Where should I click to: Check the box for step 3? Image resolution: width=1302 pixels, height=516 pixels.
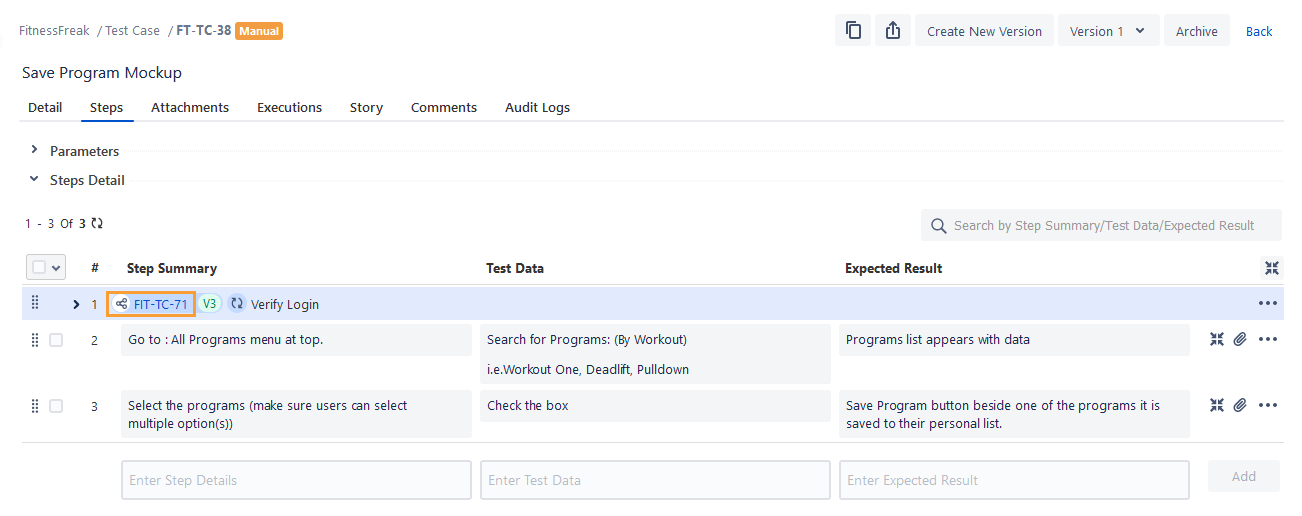click(56, 406)
